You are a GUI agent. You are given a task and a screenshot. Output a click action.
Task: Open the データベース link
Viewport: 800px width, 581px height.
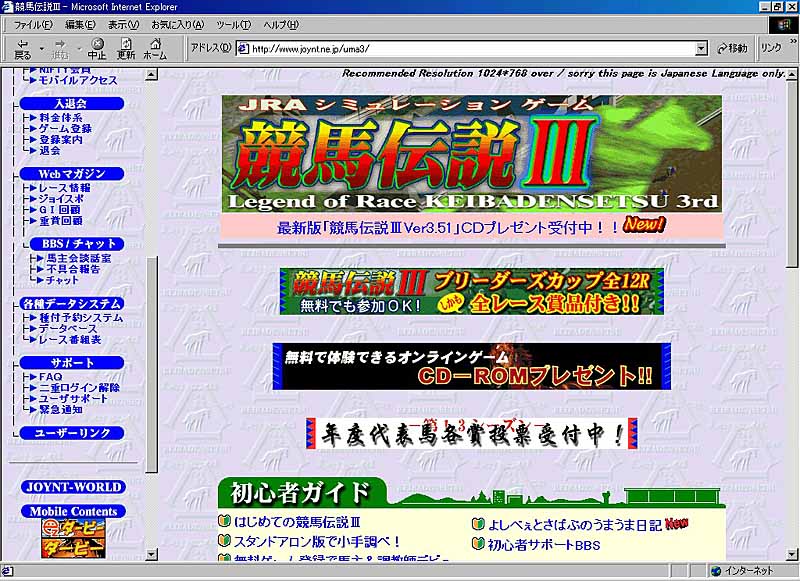coord(68,329)
